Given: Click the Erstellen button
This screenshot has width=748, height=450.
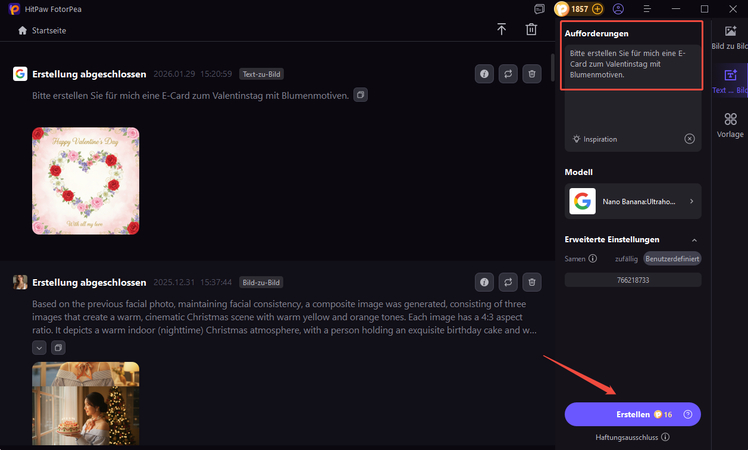Looking at the screenshot, I should coord(632,414).
